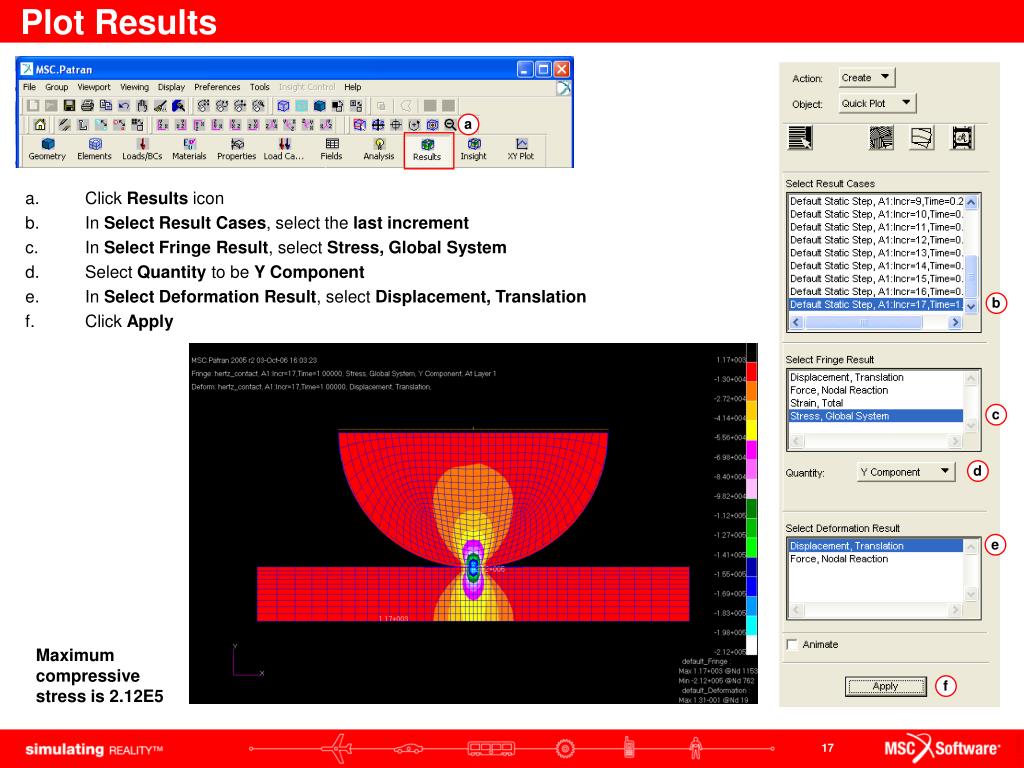The image size is (1024, 768).
Task: Click the Save floppy-disk toolbar icon
Action: pos(69,105)
